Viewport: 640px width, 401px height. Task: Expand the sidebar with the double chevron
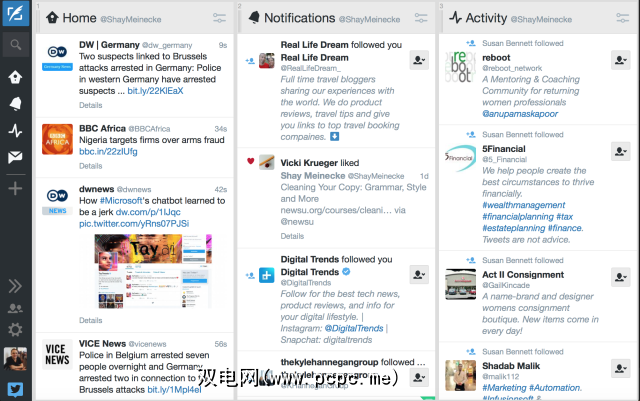[15, 286]
